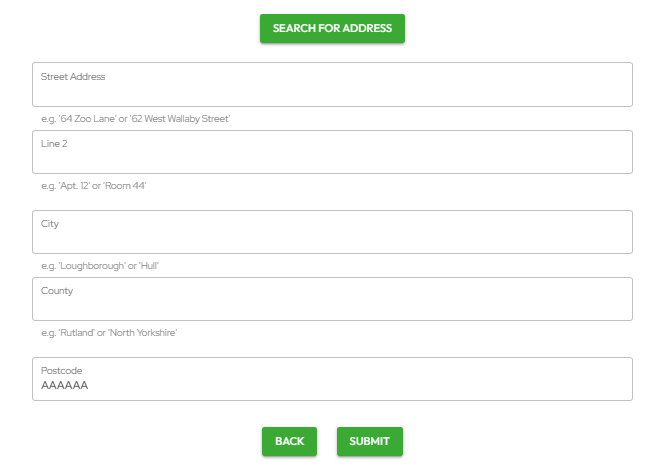Click the 'Rutland' or 'North Yorkshire' hint

coord(109,333)
